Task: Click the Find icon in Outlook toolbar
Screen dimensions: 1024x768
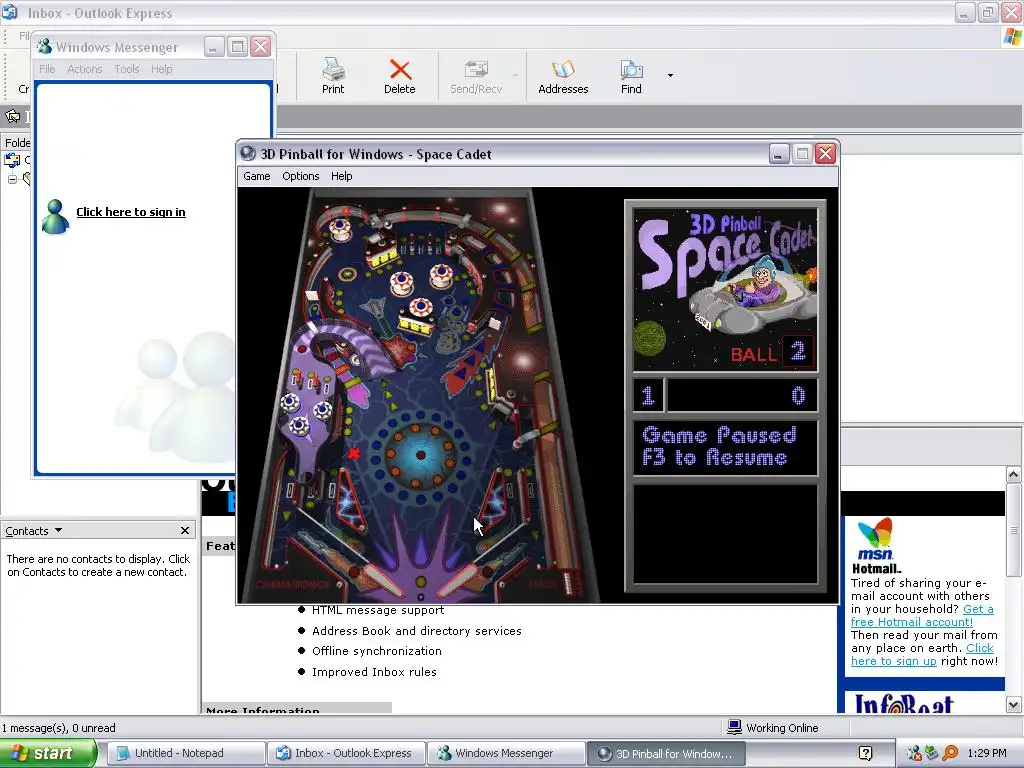Action: tap(631, 77)
